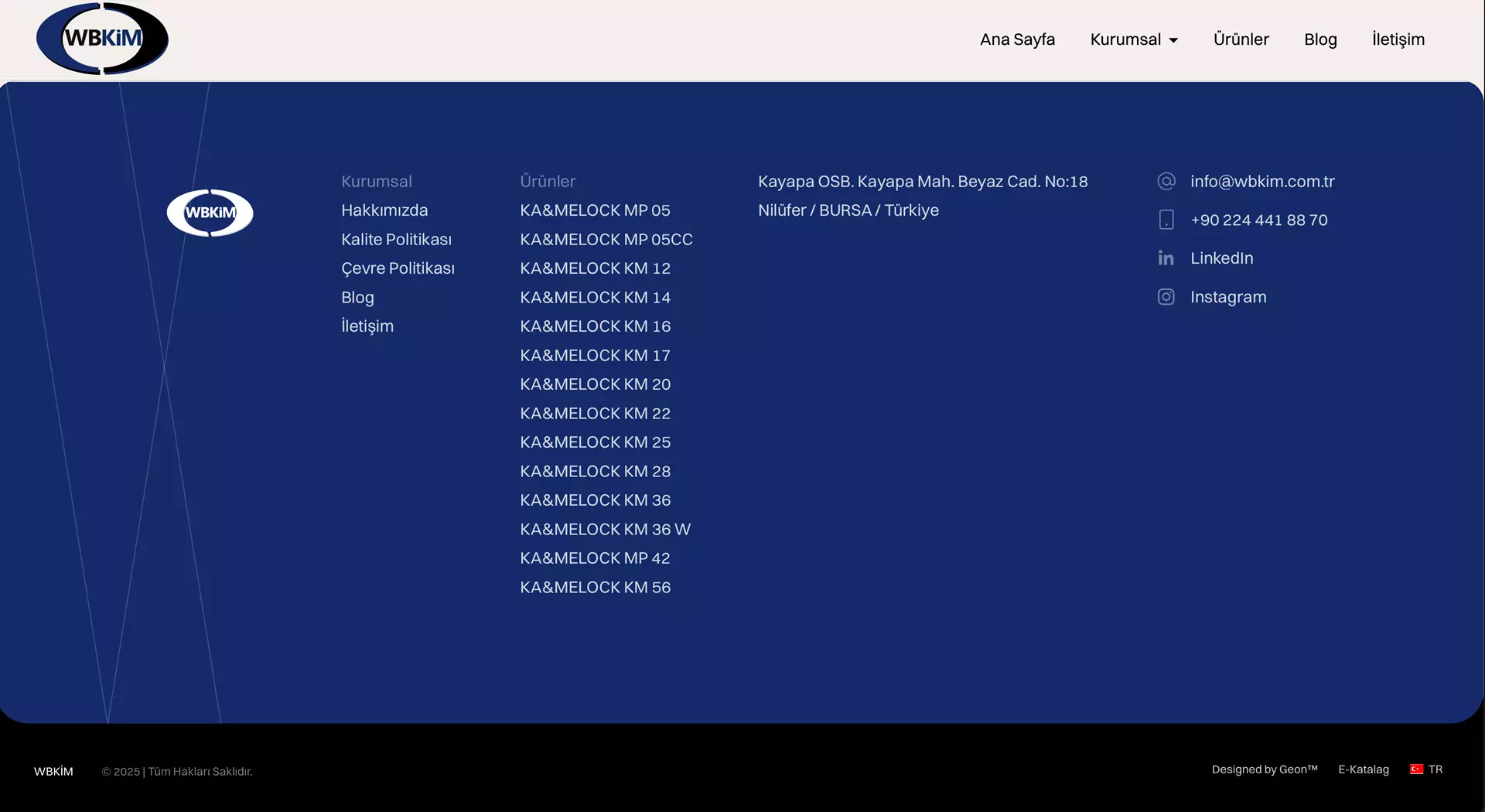The image size is (1485, 812).
Task: Open product KA&MELOCK KM 36
Action: click(595, 500)
